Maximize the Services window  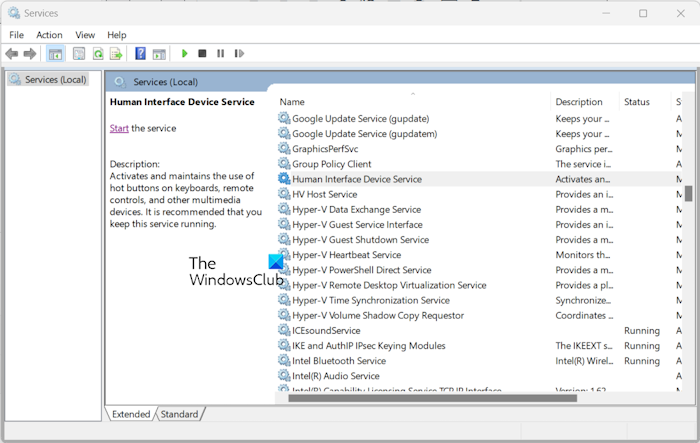(643, 13)
